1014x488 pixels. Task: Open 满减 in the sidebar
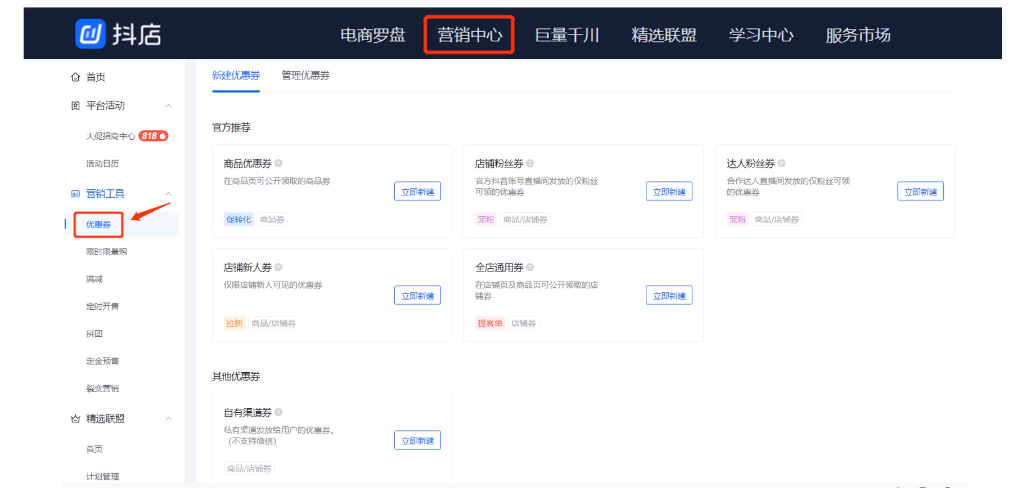pos(94,279)
